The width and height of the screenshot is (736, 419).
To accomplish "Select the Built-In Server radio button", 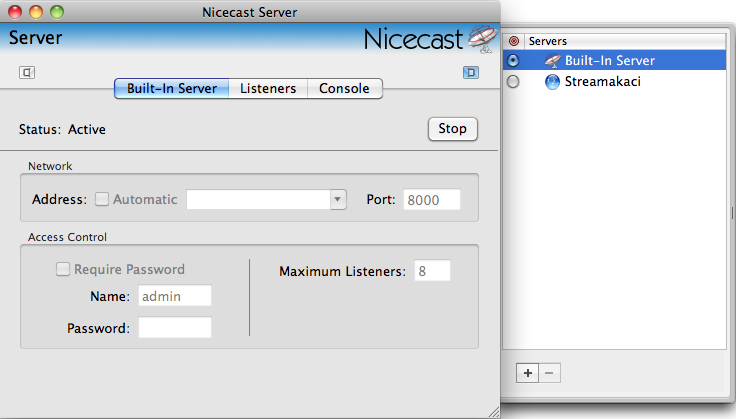I will (513, 61).
